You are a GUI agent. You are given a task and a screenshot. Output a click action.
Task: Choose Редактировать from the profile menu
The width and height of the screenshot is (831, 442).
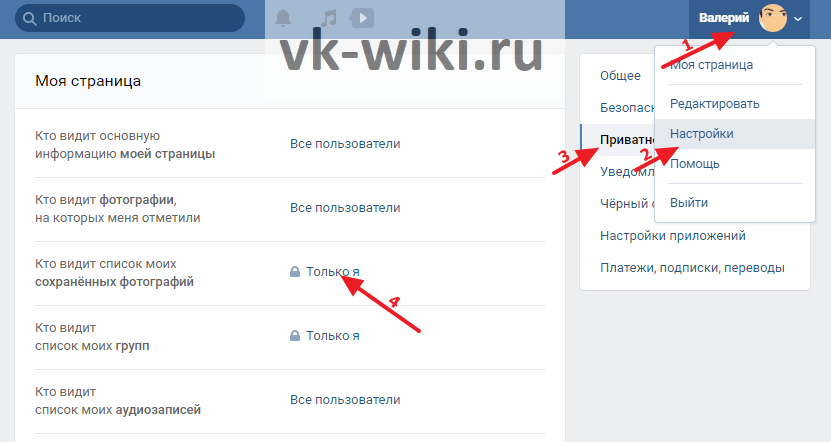point(735,104)
